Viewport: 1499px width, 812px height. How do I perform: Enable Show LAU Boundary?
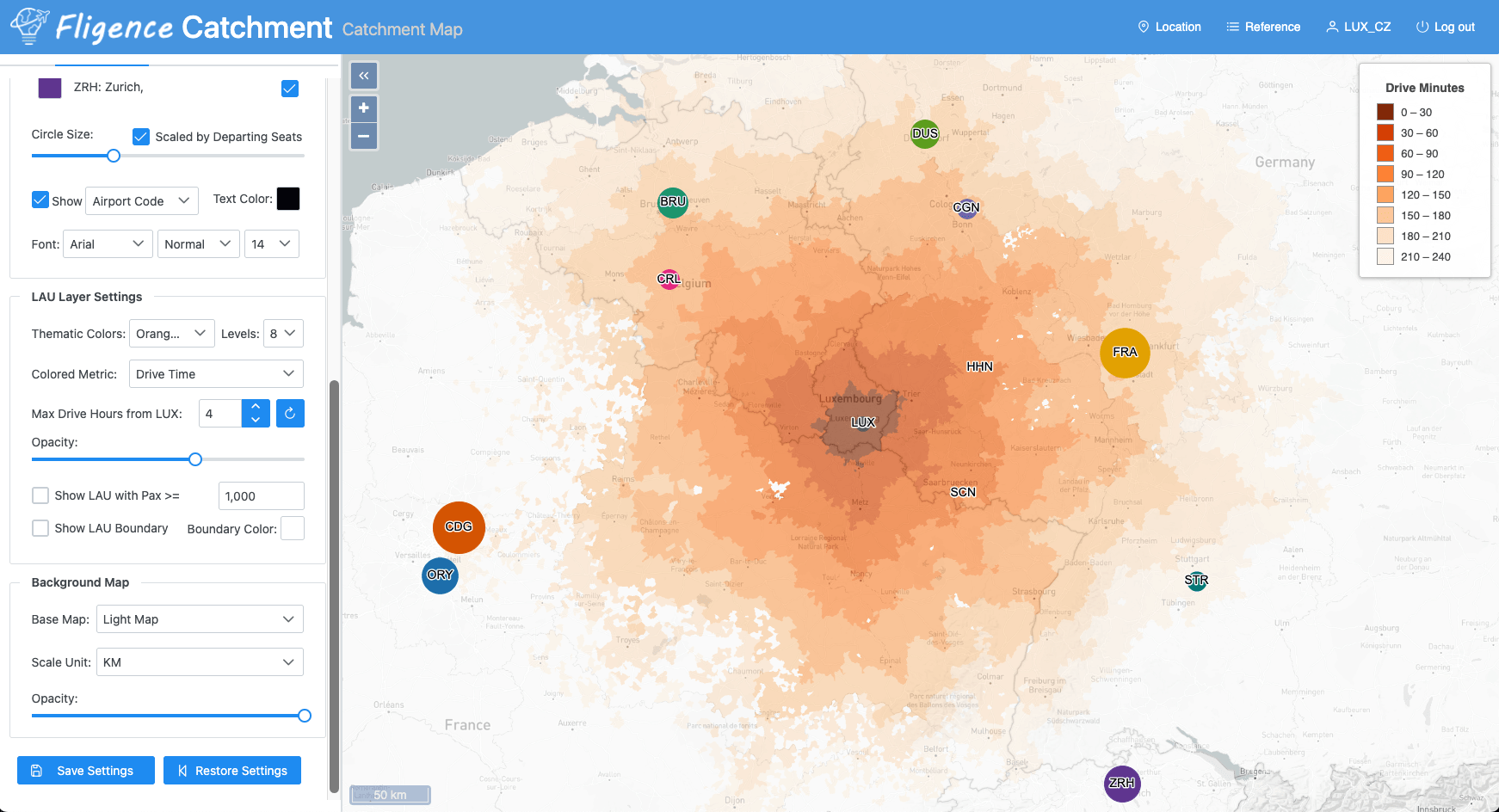click(40, 528)
